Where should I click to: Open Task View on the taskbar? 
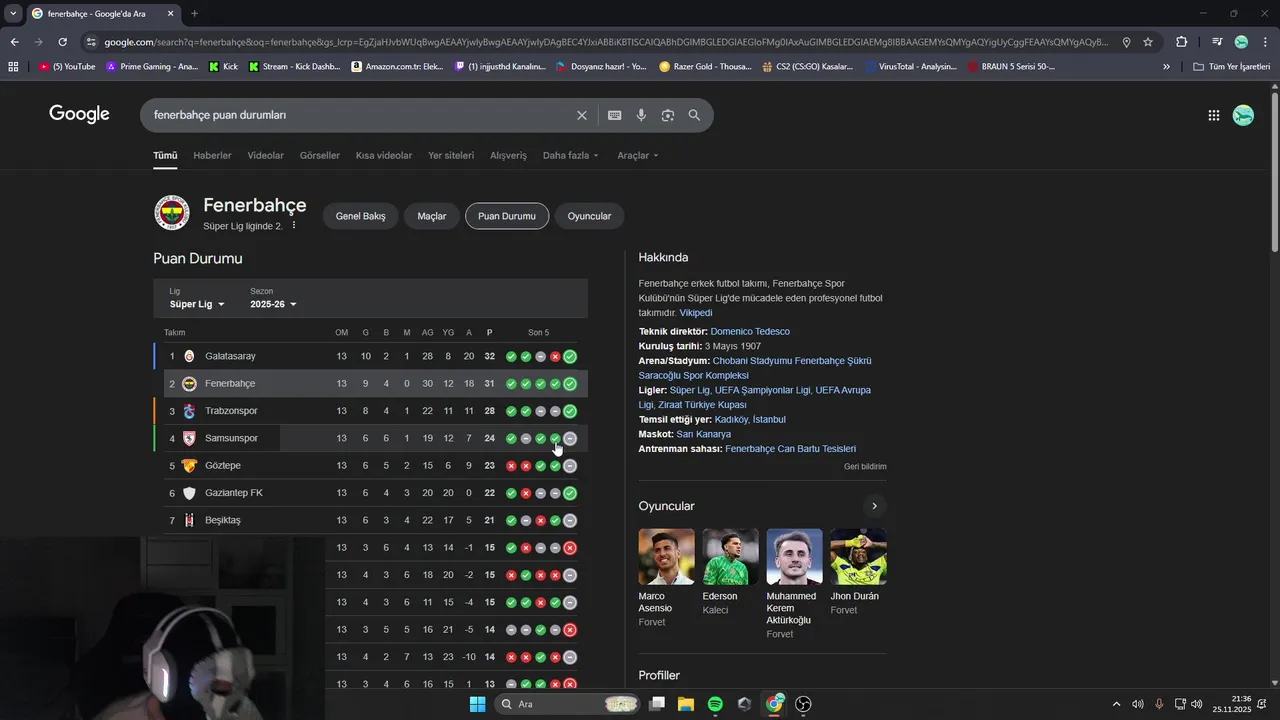(x=657, y=704)
